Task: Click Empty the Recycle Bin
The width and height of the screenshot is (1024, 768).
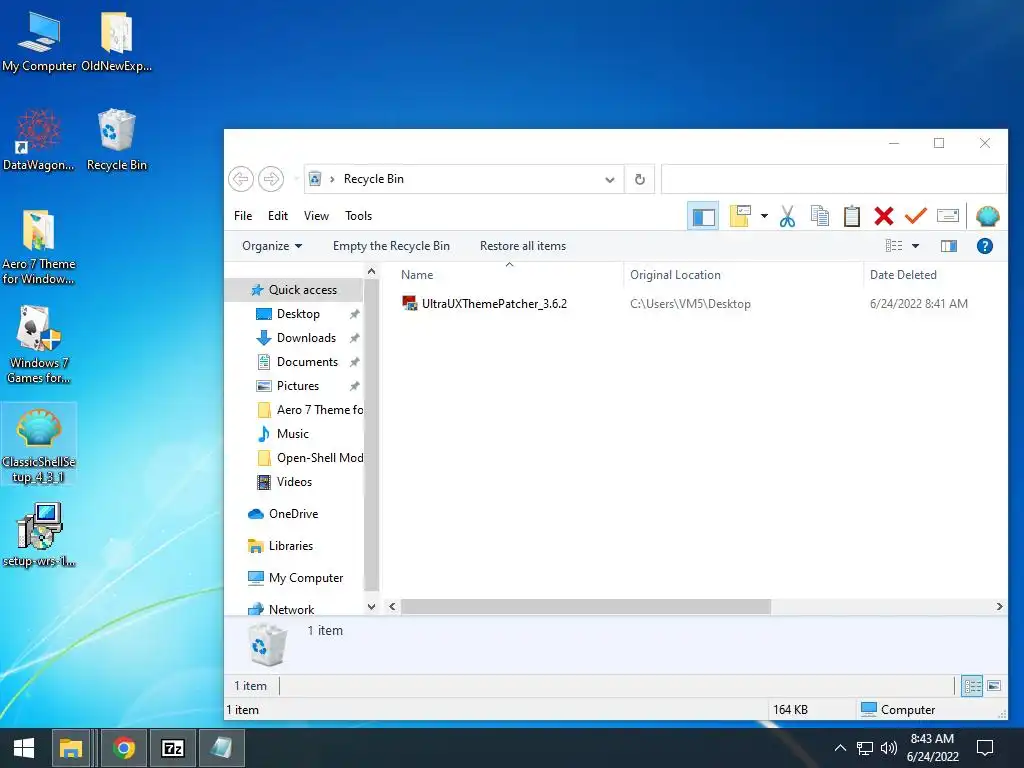Action: pyautogui.click(x=391, y=246)
